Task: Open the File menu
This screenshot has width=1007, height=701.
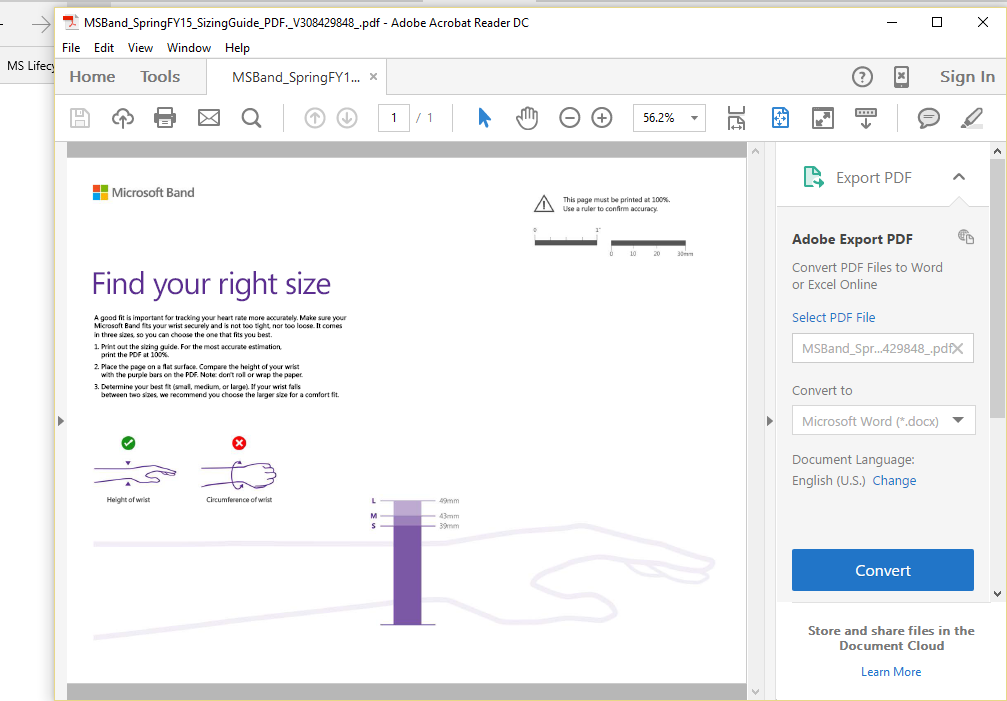Action: (x=71, y=48)
